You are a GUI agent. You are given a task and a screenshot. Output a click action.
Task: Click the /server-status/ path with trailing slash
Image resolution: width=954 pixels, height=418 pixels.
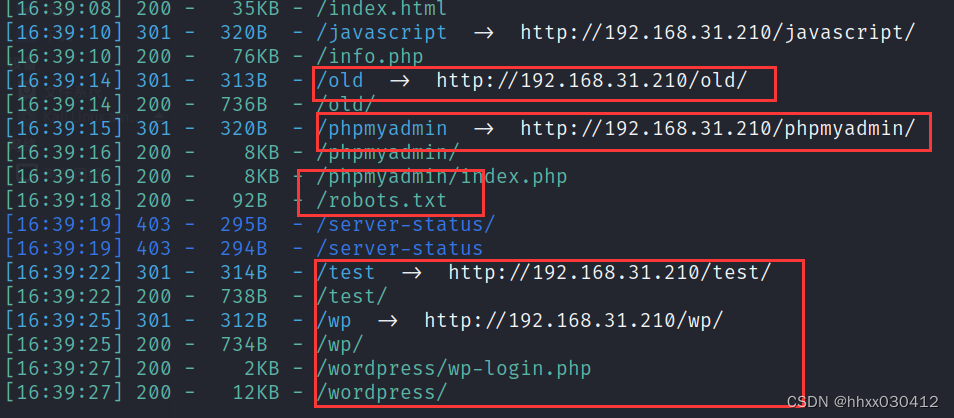[x=406, y=225]
